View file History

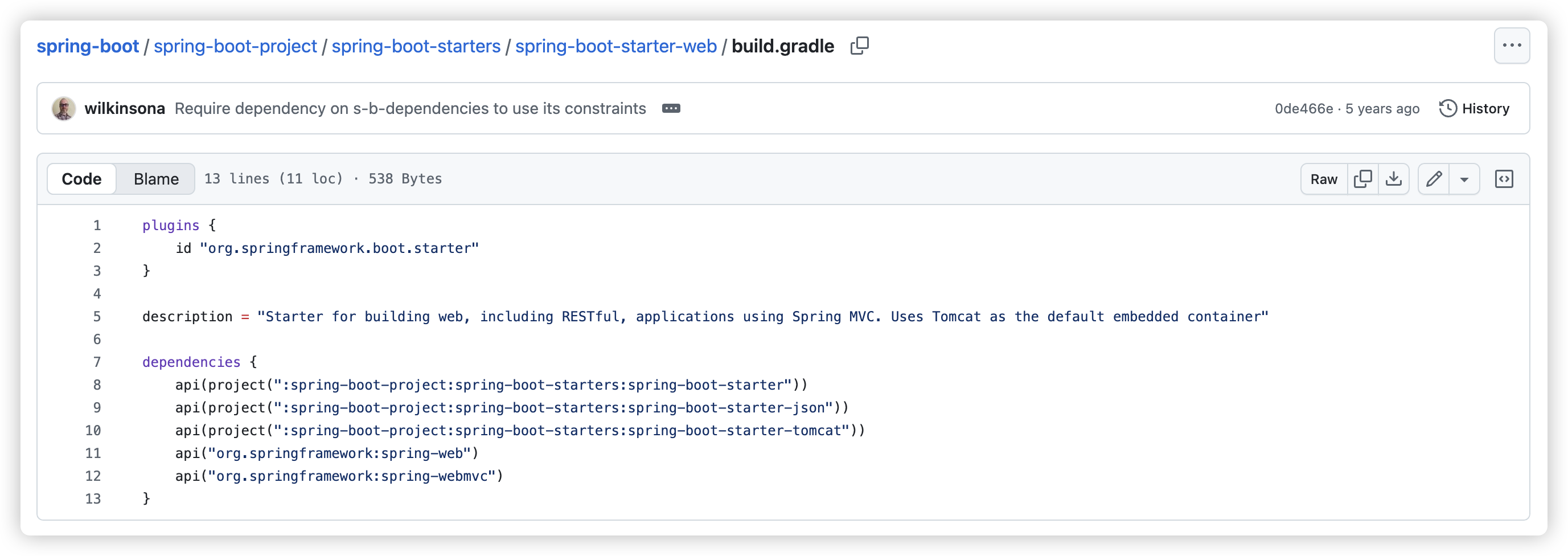tap(1473, 108)
